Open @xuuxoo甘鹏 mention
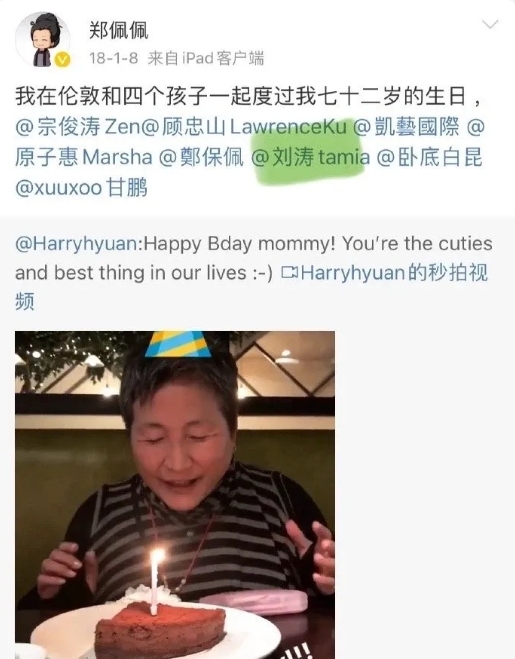The height and width of the screenshot is (659, 515). 81,187
